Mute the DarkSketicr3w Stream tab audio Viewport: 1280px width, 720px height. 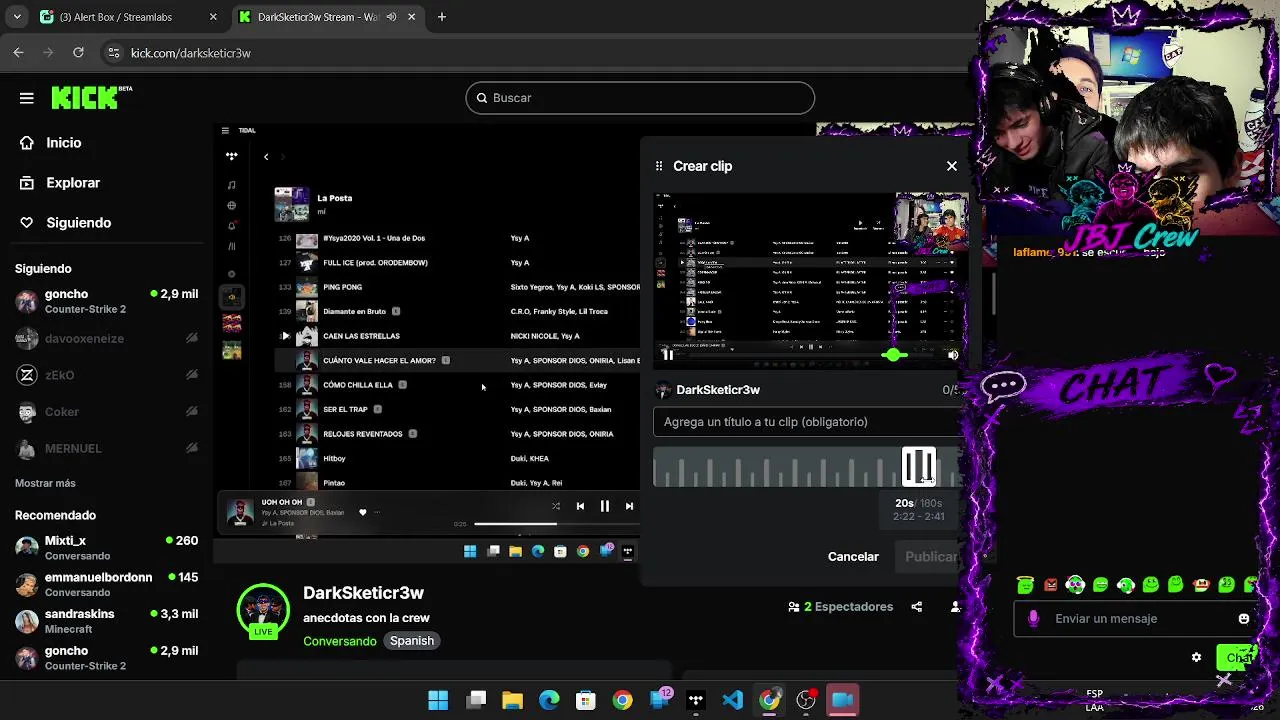click(391, 17)
